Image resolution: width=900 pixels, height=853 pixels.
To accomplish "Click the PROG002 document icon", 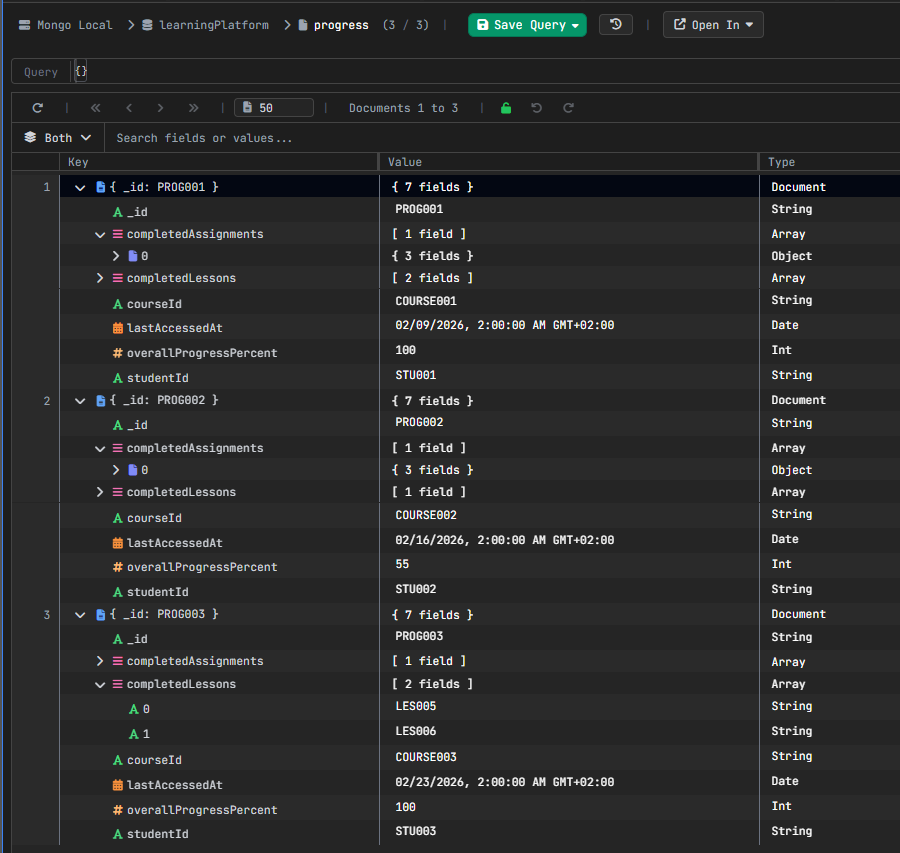I will pyautogui.click(x=100, y=401).
